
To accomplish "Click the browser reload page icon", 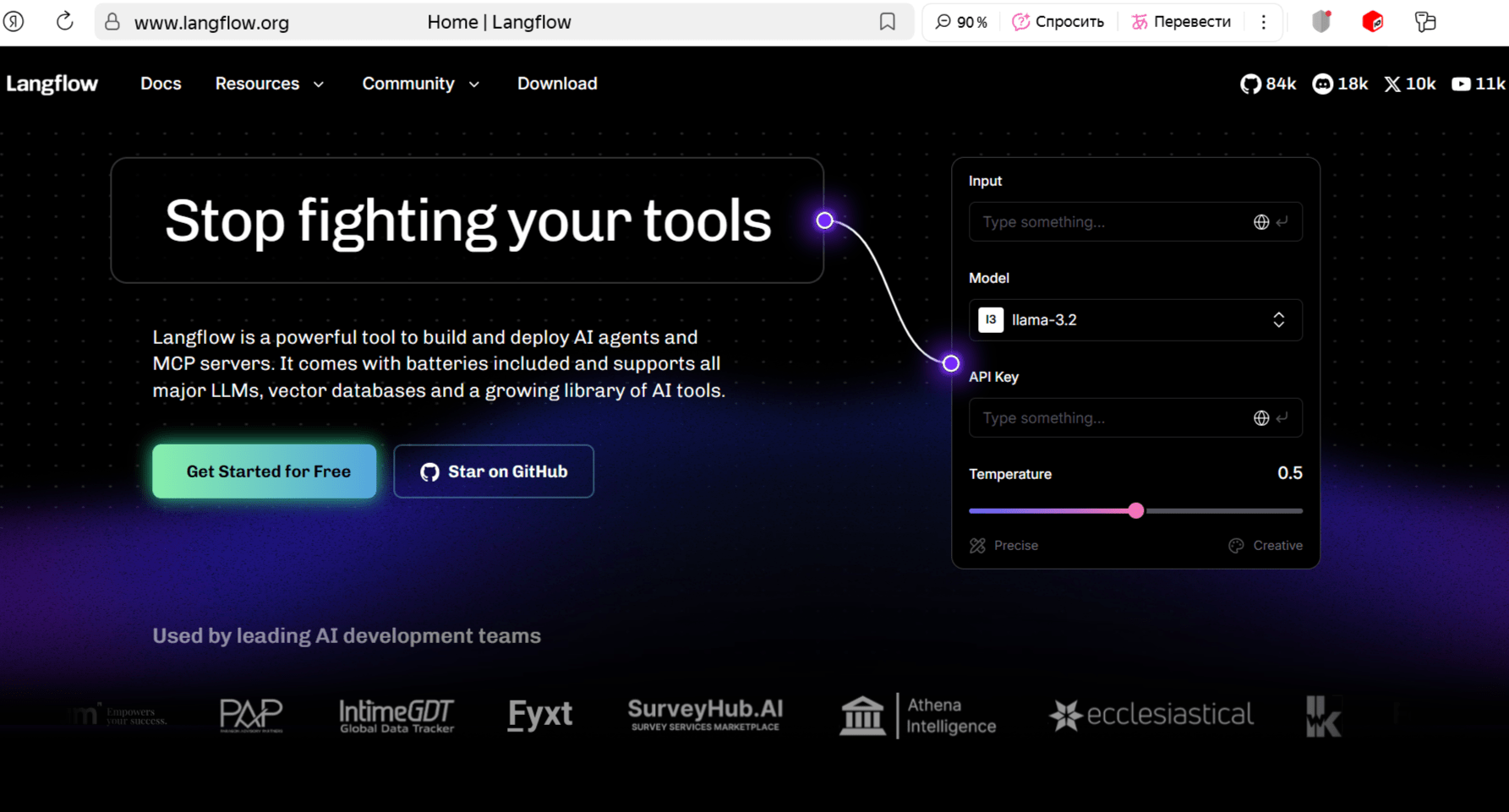I will (x=64, y=22).
